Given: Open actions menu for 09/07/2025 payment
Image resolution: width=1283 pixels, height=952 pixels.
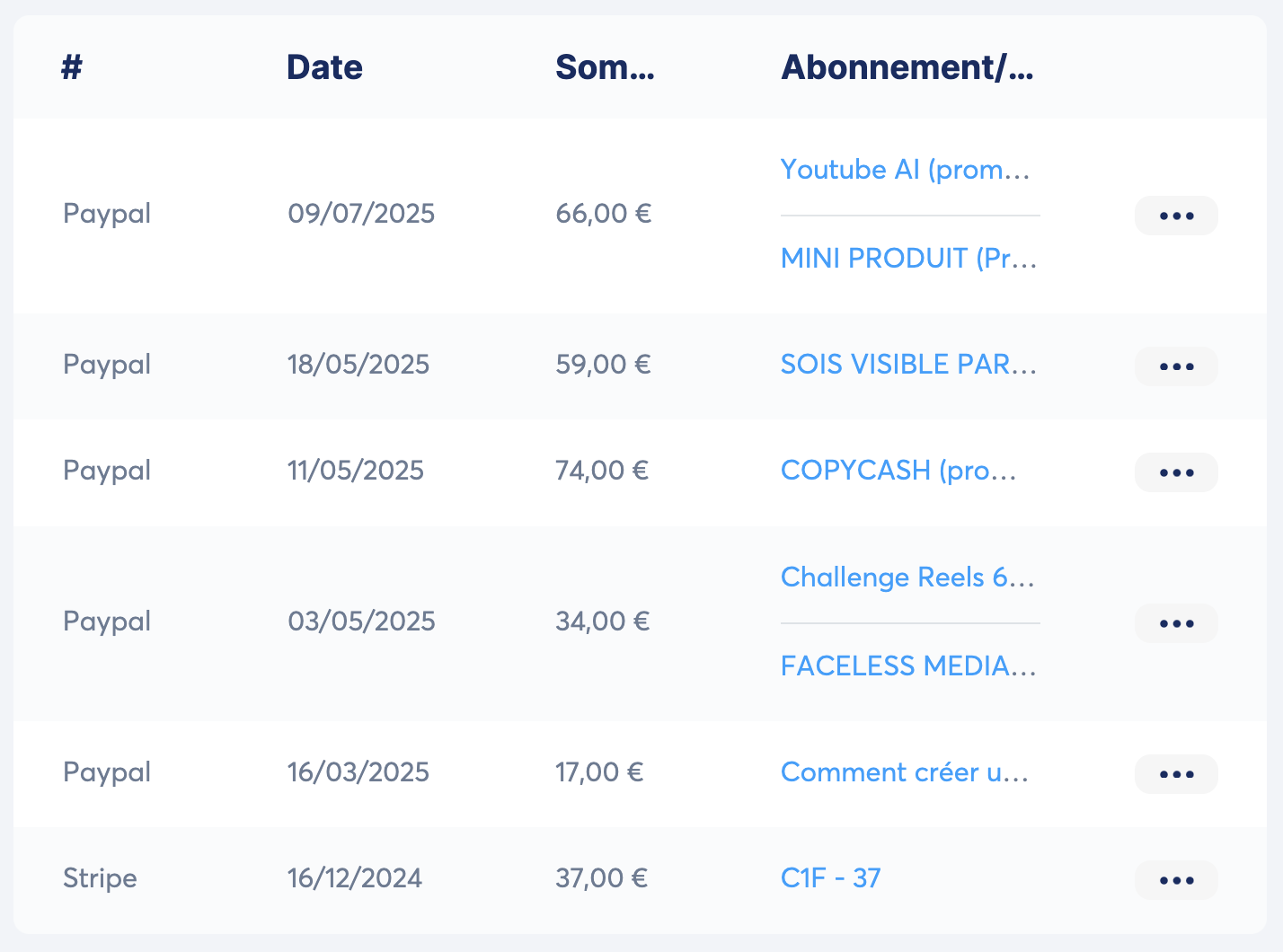Looking at the screenshot, I should point(1175,216).
